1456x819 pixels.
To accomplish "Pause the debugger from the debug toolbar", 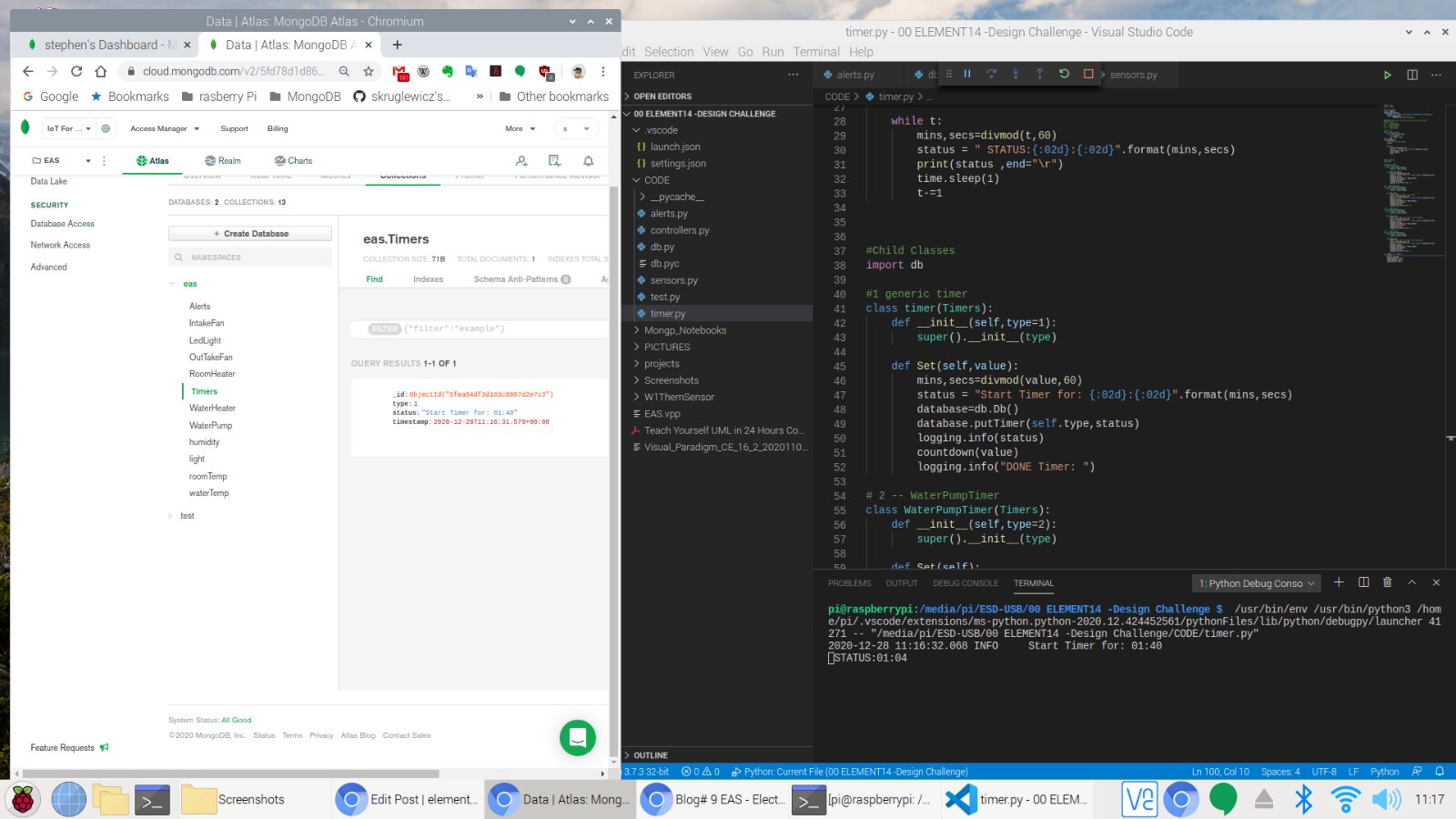I will pos(967,74).
